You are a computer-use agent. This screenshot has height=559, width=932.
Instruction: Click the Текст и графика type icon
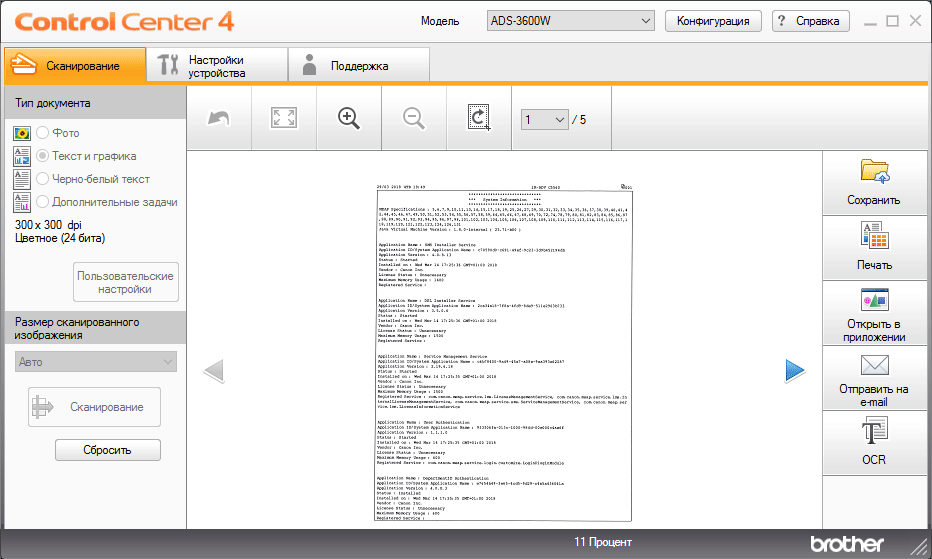click(22, 156)
